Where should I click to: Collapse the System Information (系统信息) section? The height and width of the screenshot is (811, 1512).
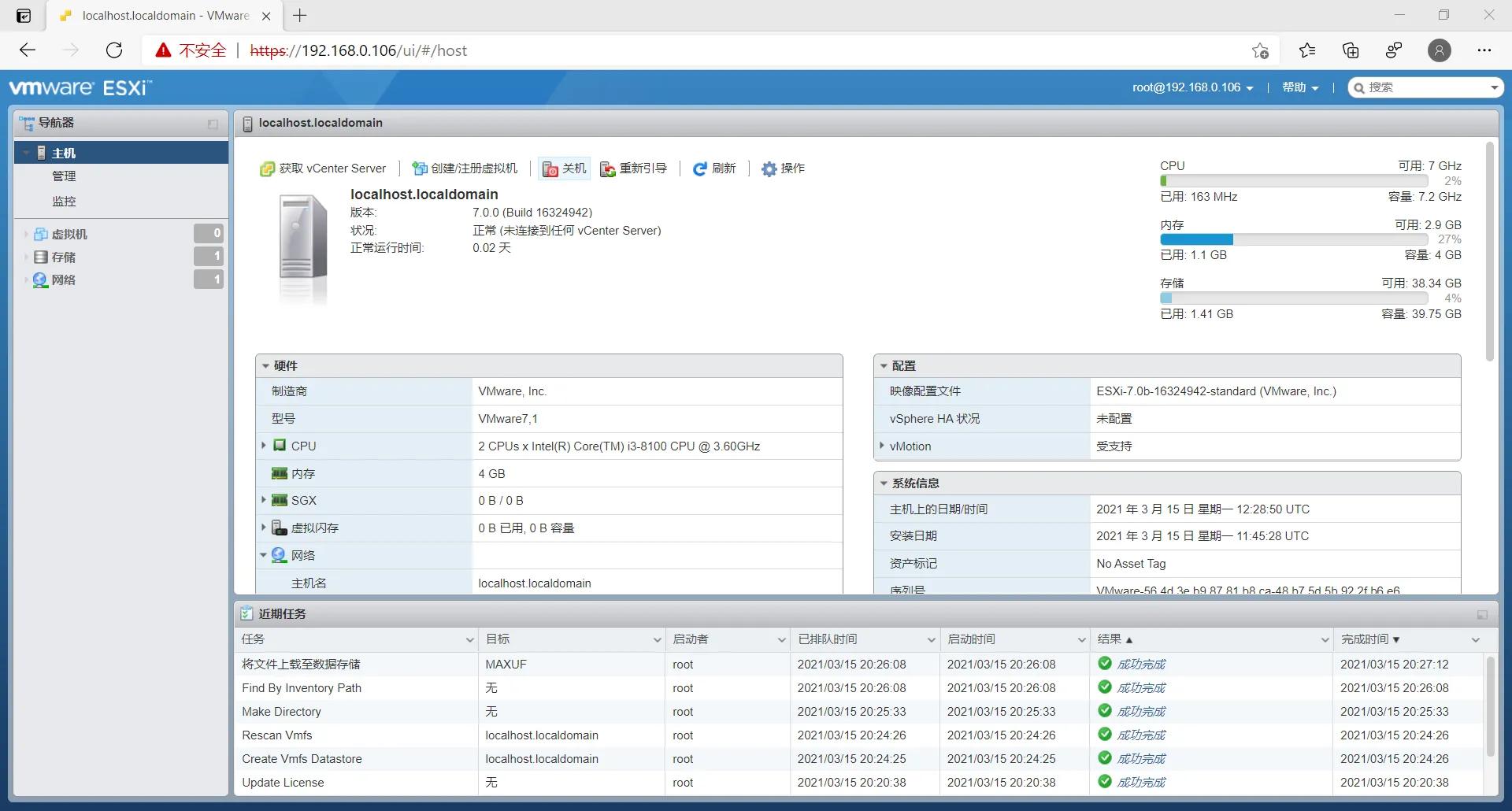pos(884,483)
